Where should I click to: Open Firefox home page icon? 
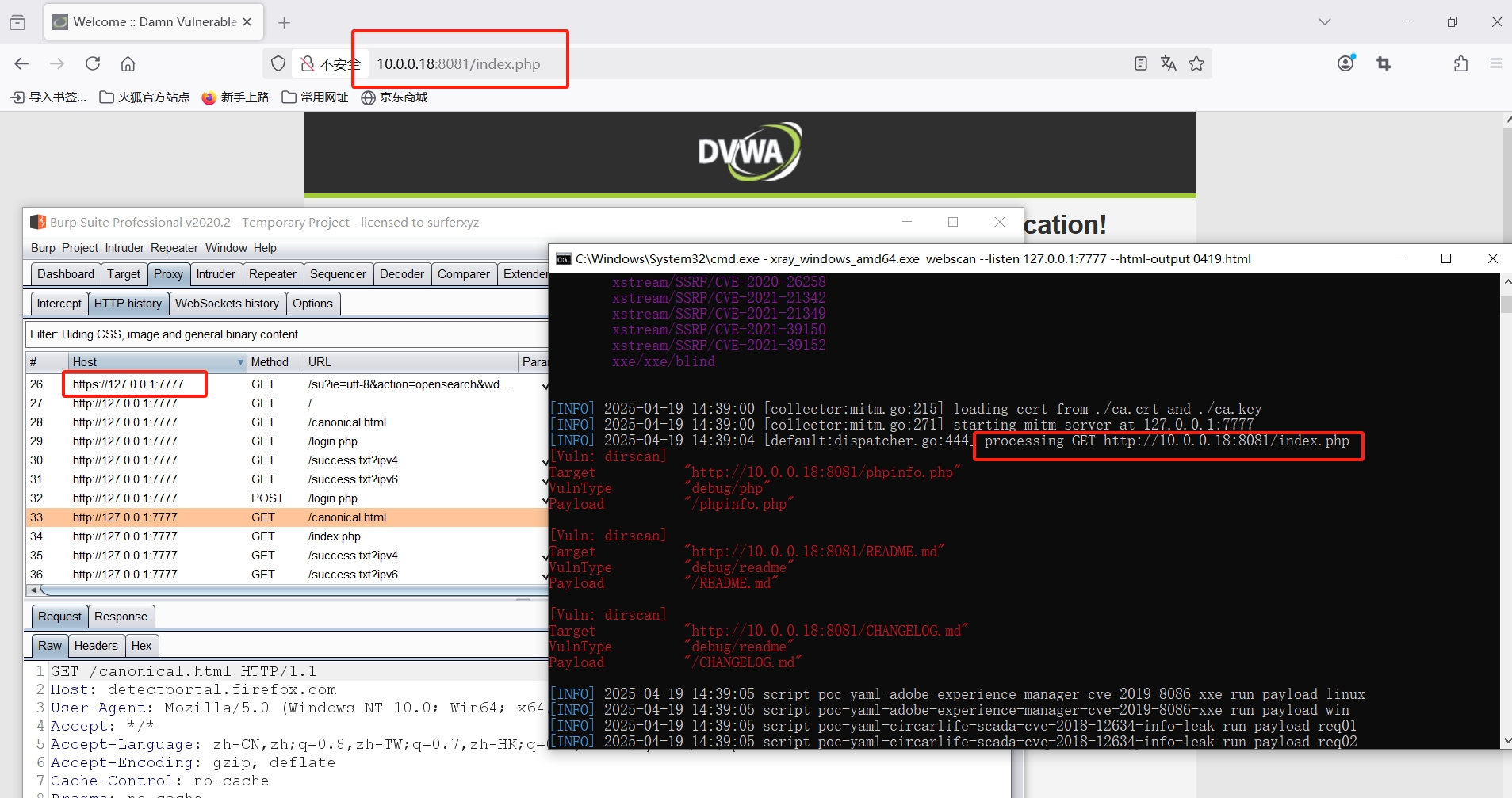[x=128, y=63]
